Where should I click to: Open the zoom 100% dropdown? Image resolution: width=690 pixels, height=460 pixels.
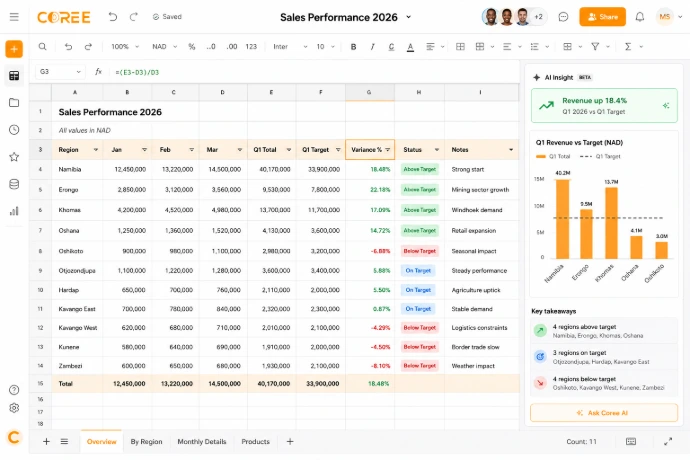coord(125,46)
